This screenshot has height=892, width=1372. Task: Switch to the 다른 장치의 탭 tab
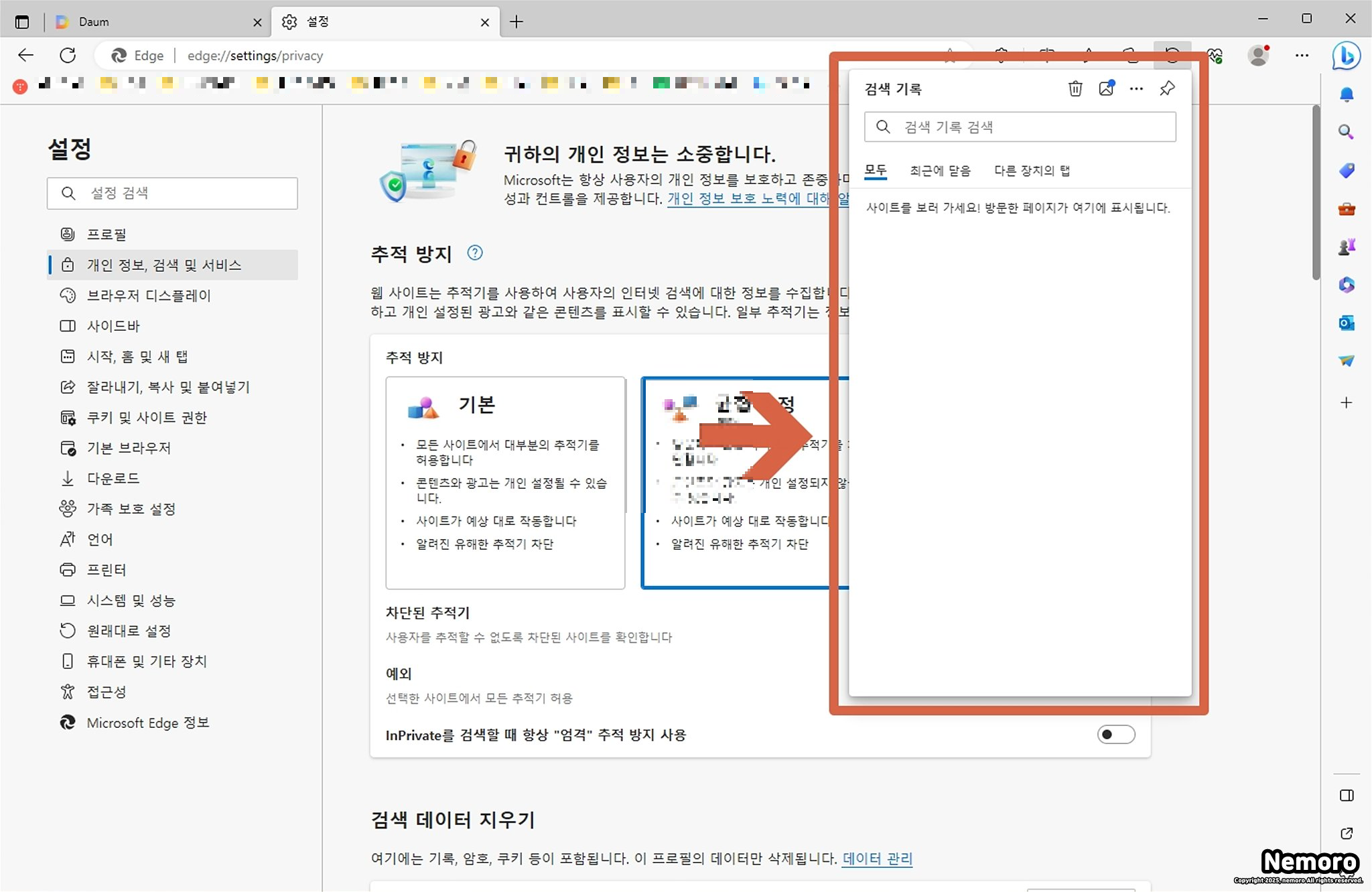(x=1032, y=171)
